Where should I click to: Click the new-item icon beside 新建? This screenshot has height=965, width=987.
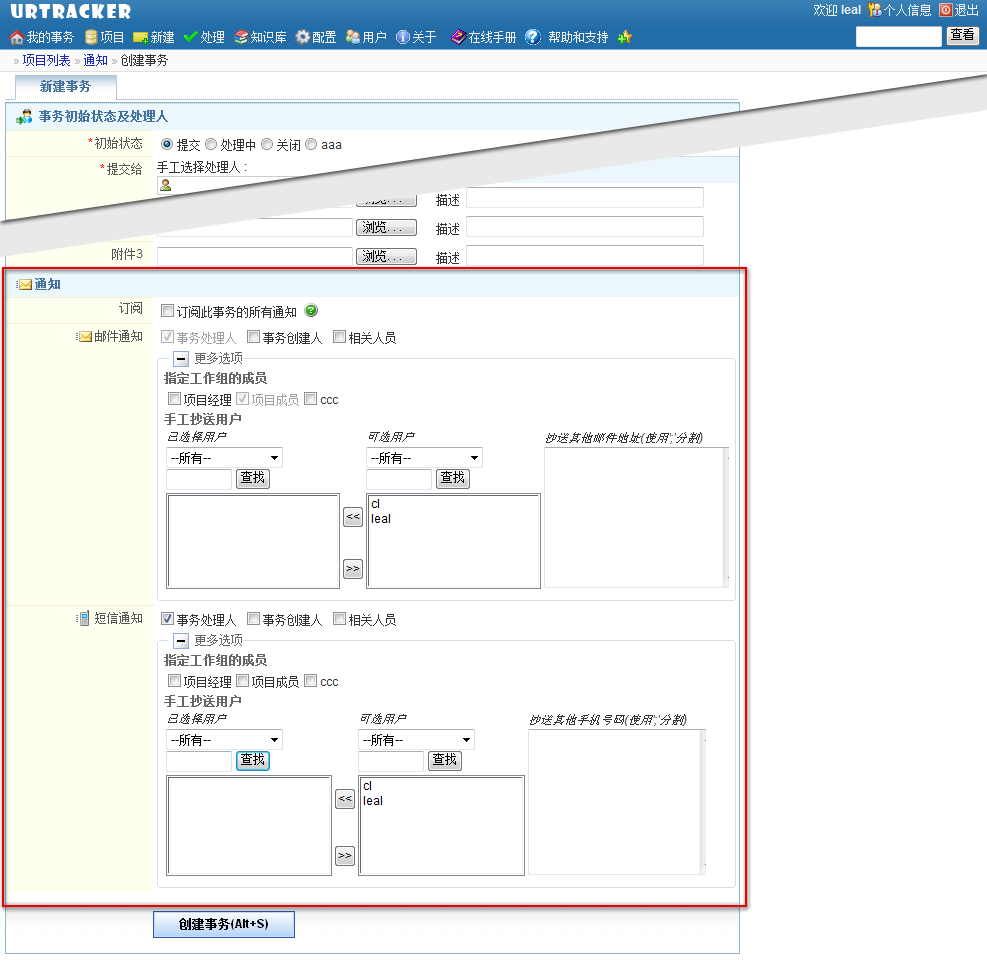140,38
